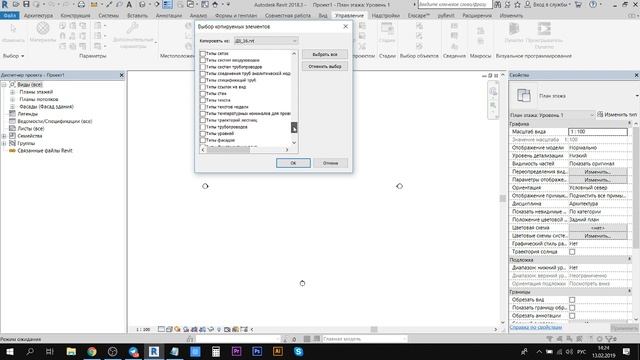
Task: Collapse the 'Виды (все)' tree node
Action: click(x=4, y=84)
